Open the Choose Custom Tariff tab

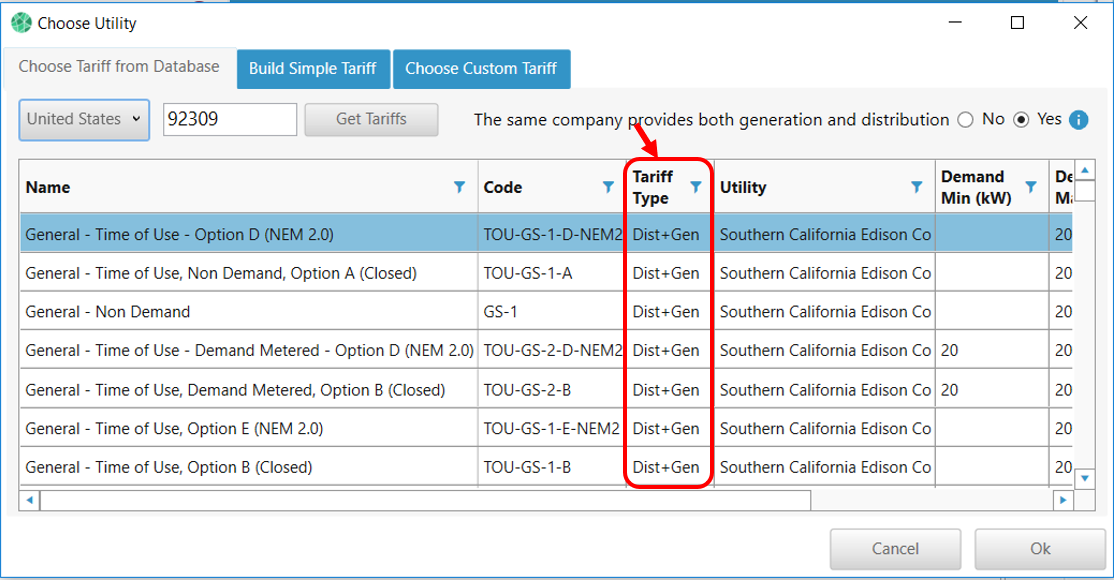point(481,69)
